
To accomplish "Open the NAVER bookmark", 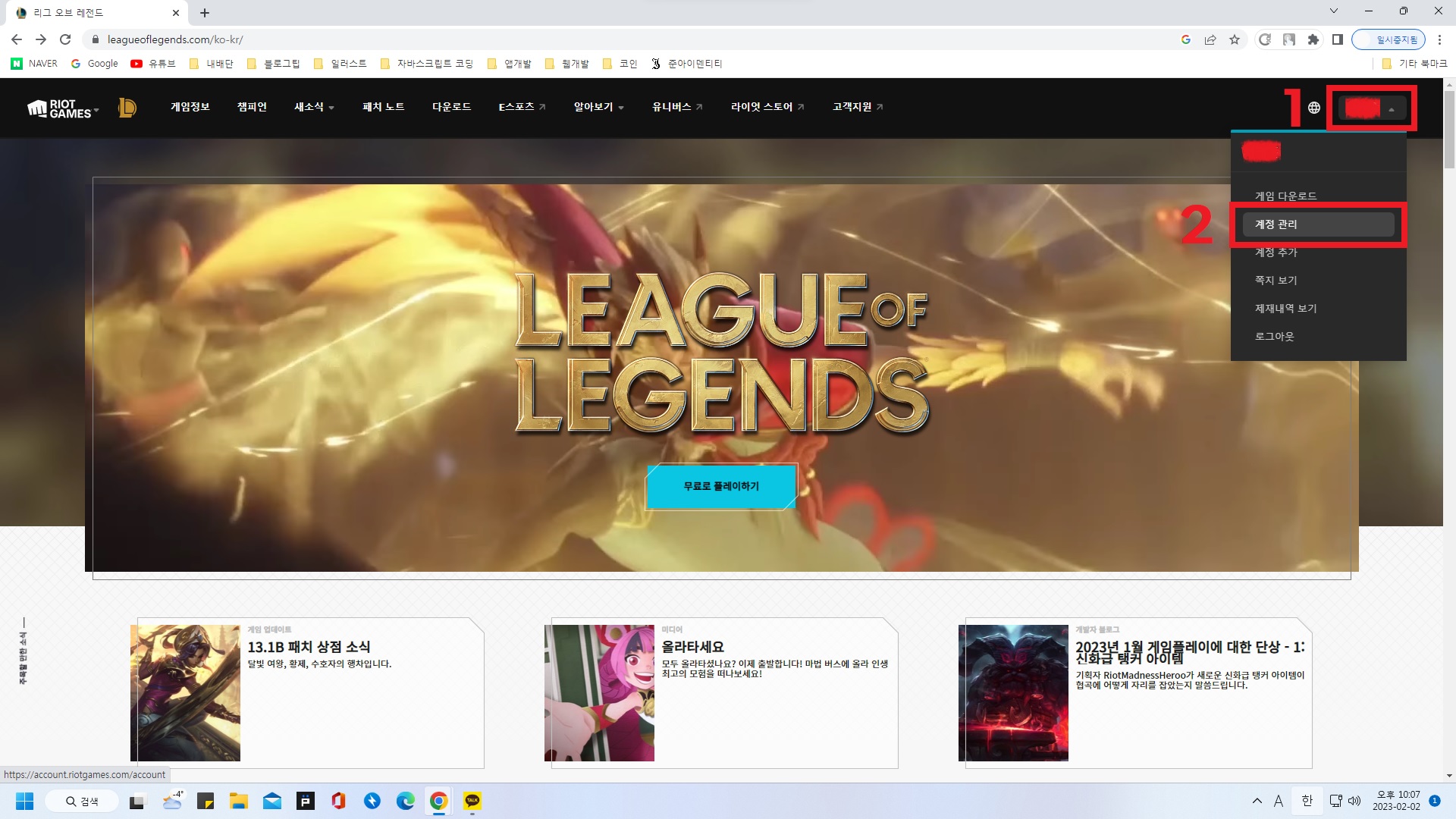I will click(x=34, y=64).
